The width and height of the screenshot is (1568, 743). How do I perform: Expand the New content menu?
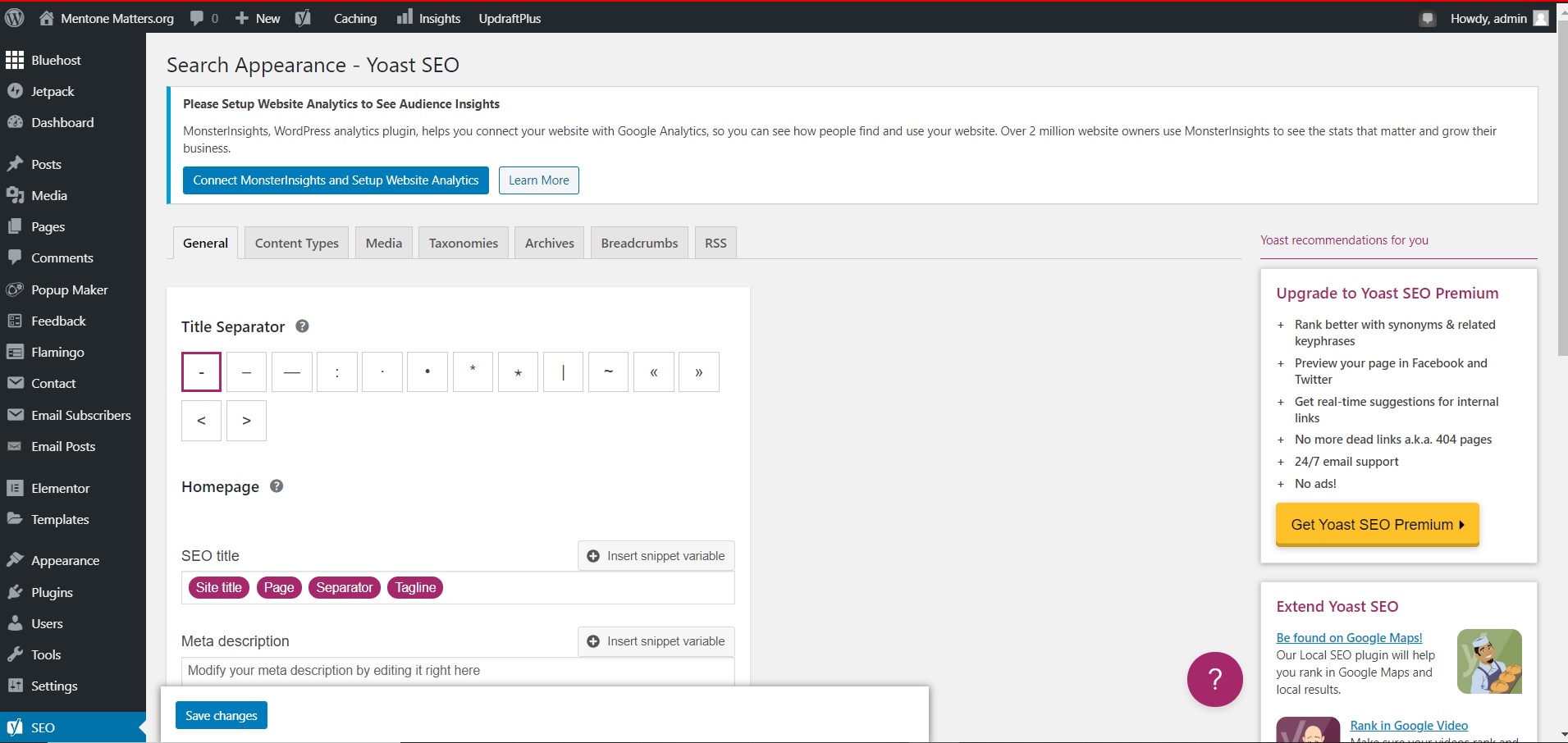point(258,18)
